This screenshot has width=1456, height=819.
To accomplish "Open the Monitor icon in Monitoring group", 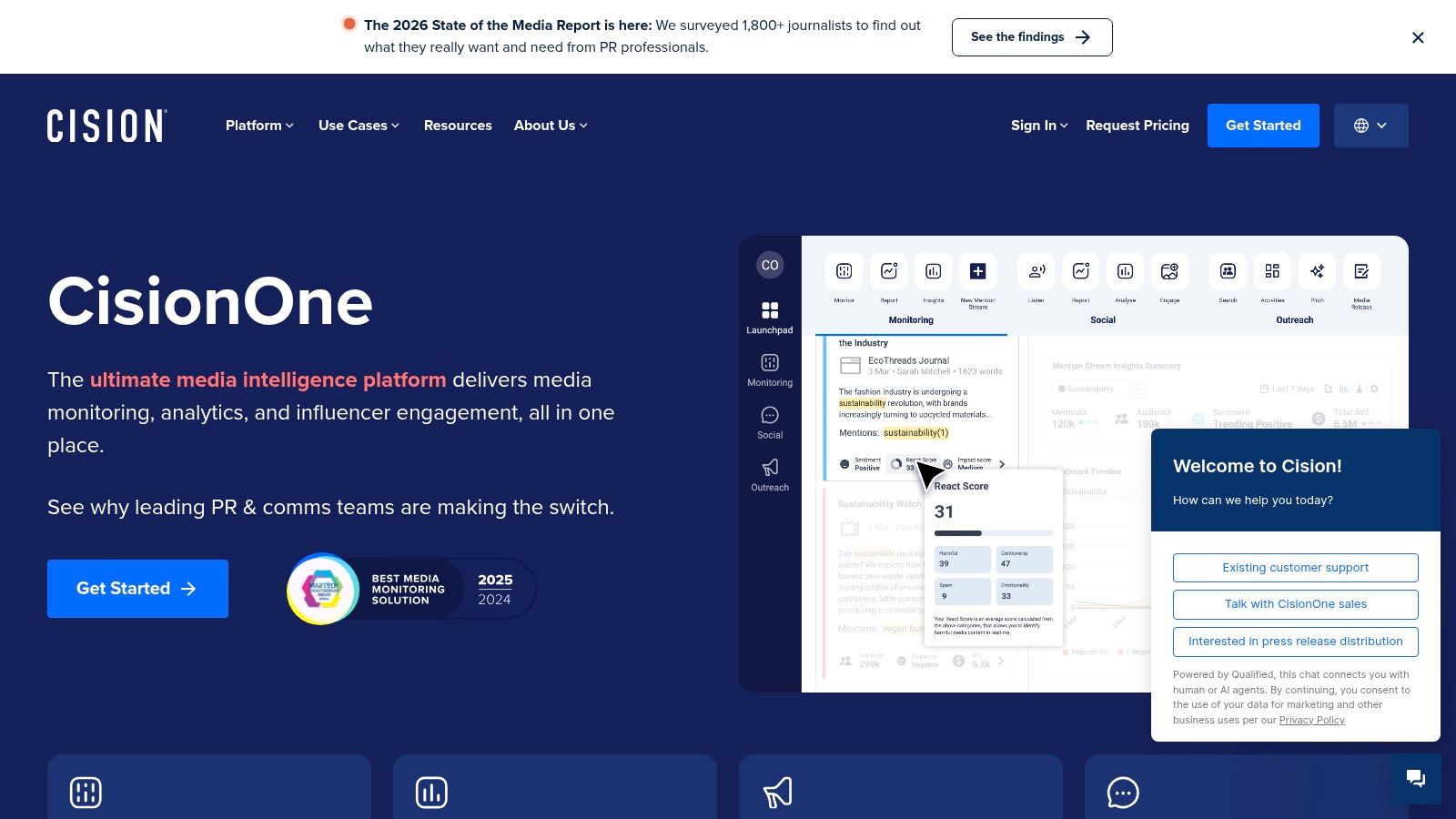I will click(844, 271).
